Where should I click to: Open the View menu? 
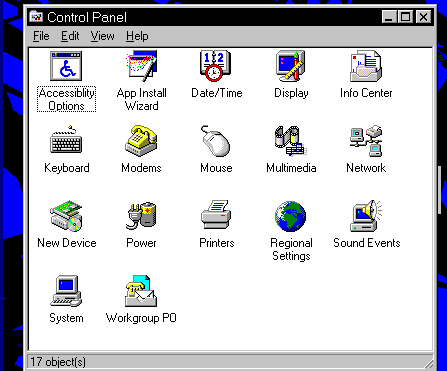(102, 36)
